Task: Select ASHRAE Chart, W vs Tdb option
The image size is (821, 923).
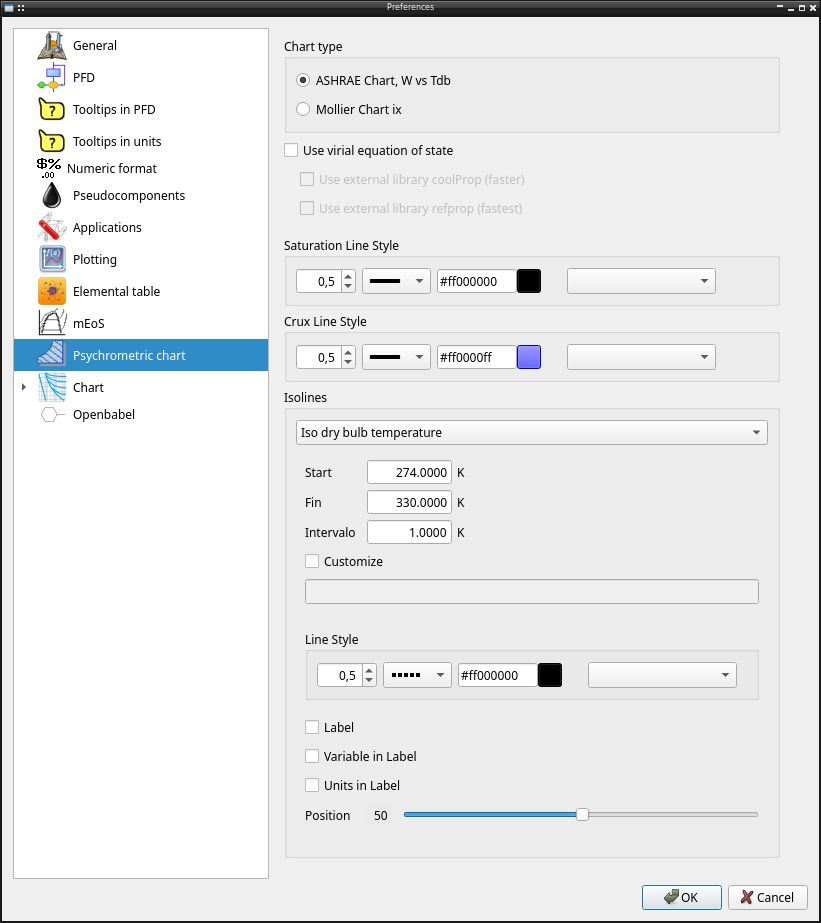Action: click(374, 81)
